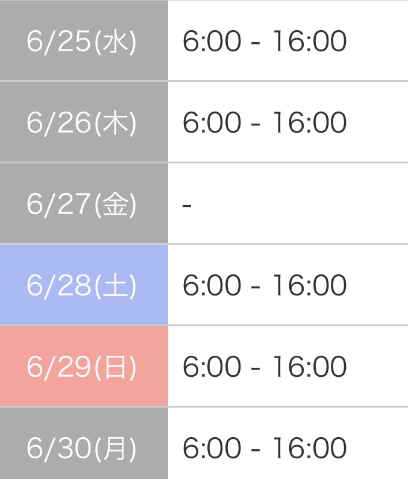
Task: Click the 月 weekday character
Action: tap(115, 449)
